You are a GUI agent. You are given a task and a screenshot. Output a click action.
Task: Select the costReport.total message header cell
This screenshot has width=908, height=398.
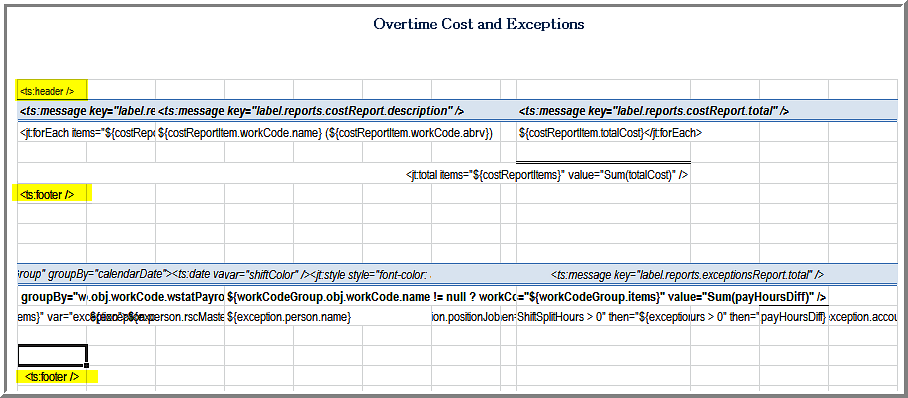click(x=654, y=111)
